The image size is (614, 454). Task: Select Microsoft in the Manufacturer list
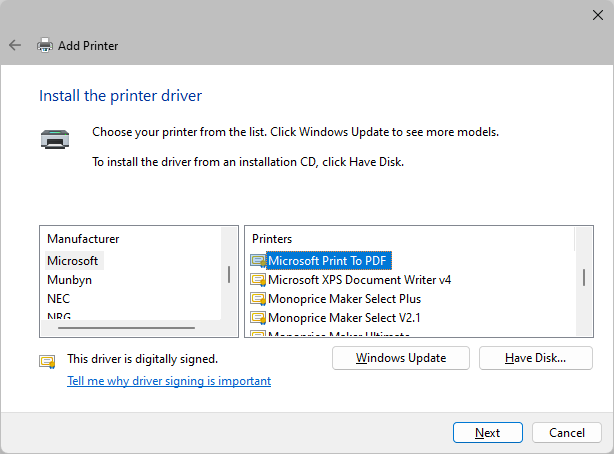coord(72,261)
